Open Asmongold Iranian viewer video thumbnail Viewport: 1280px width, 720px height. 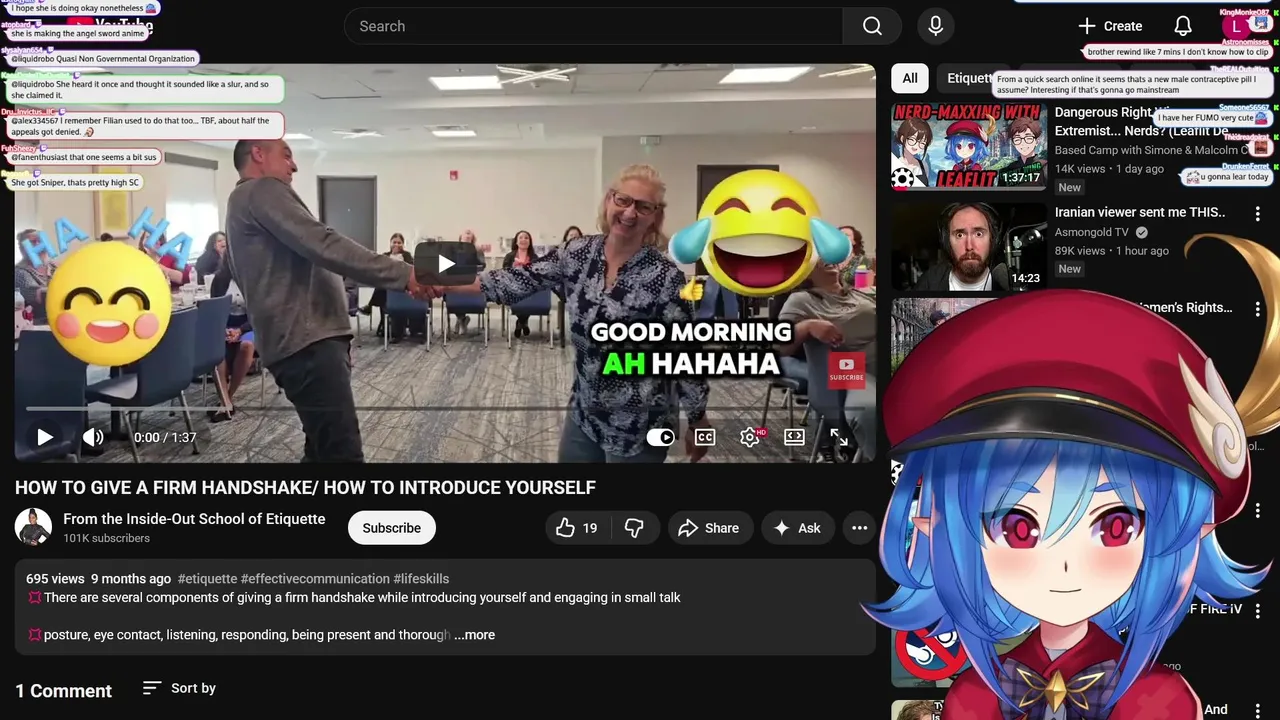coord(969,246)
